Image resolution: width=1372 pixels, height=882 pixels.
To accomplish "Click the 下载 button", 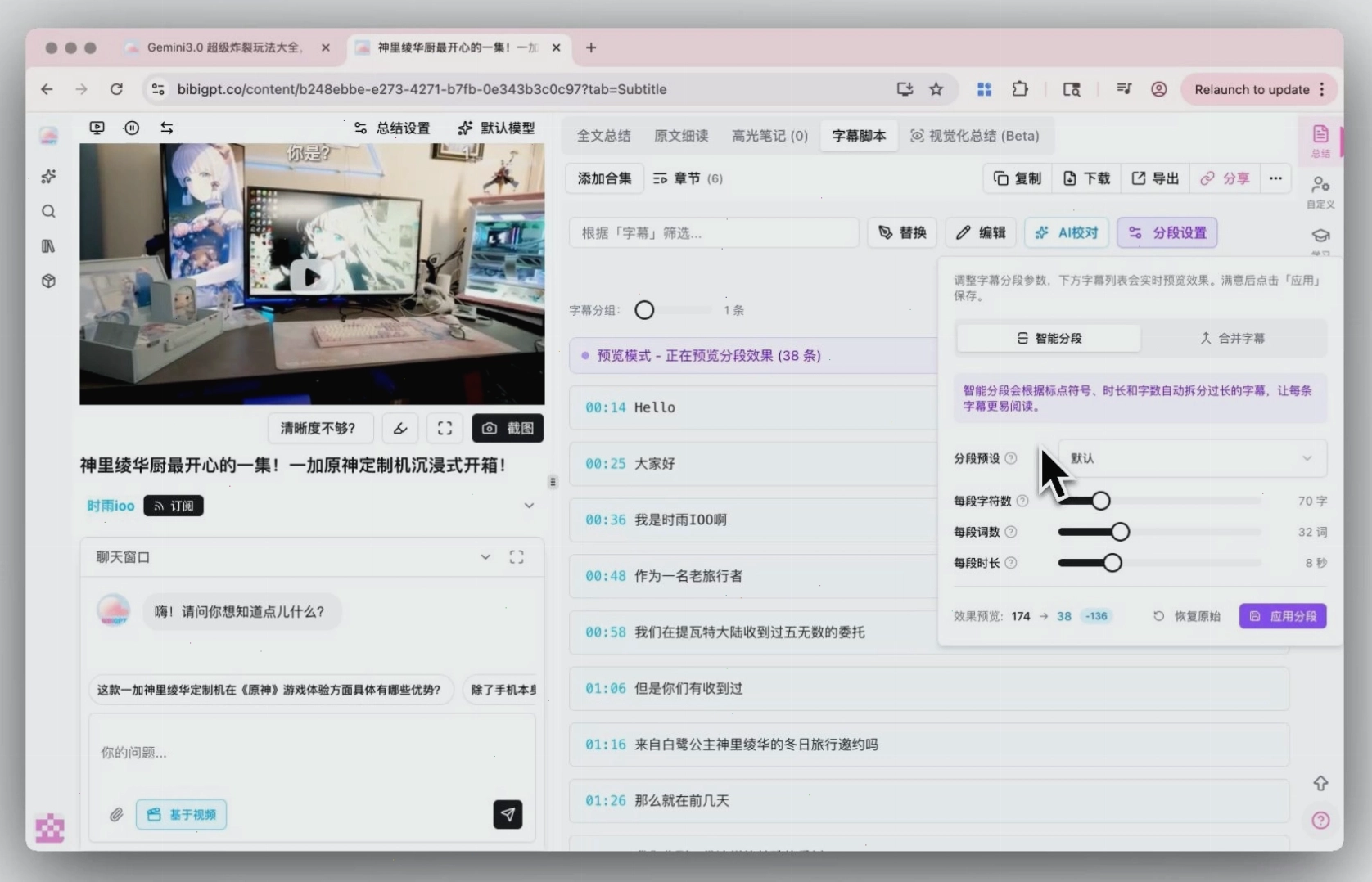I will click(x=1086, y=178).
